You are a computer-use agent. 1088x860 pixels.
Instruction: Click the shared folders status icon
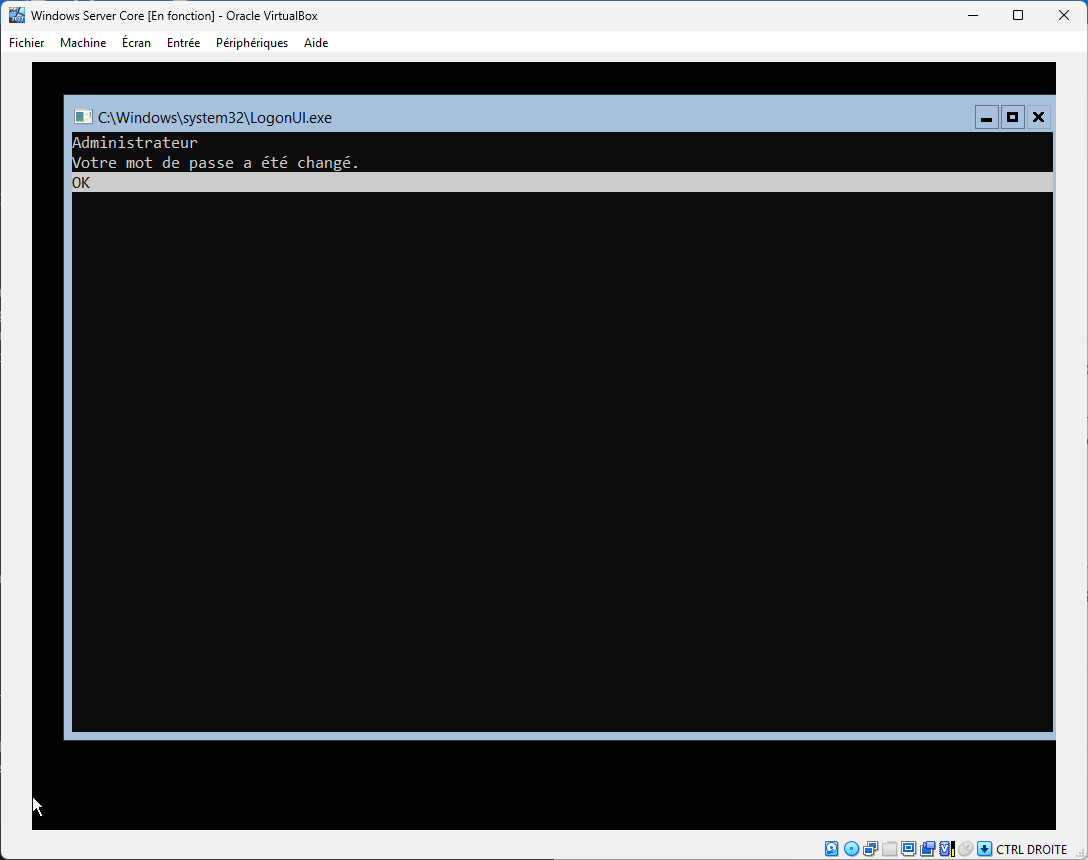click(x=890, y=848)
